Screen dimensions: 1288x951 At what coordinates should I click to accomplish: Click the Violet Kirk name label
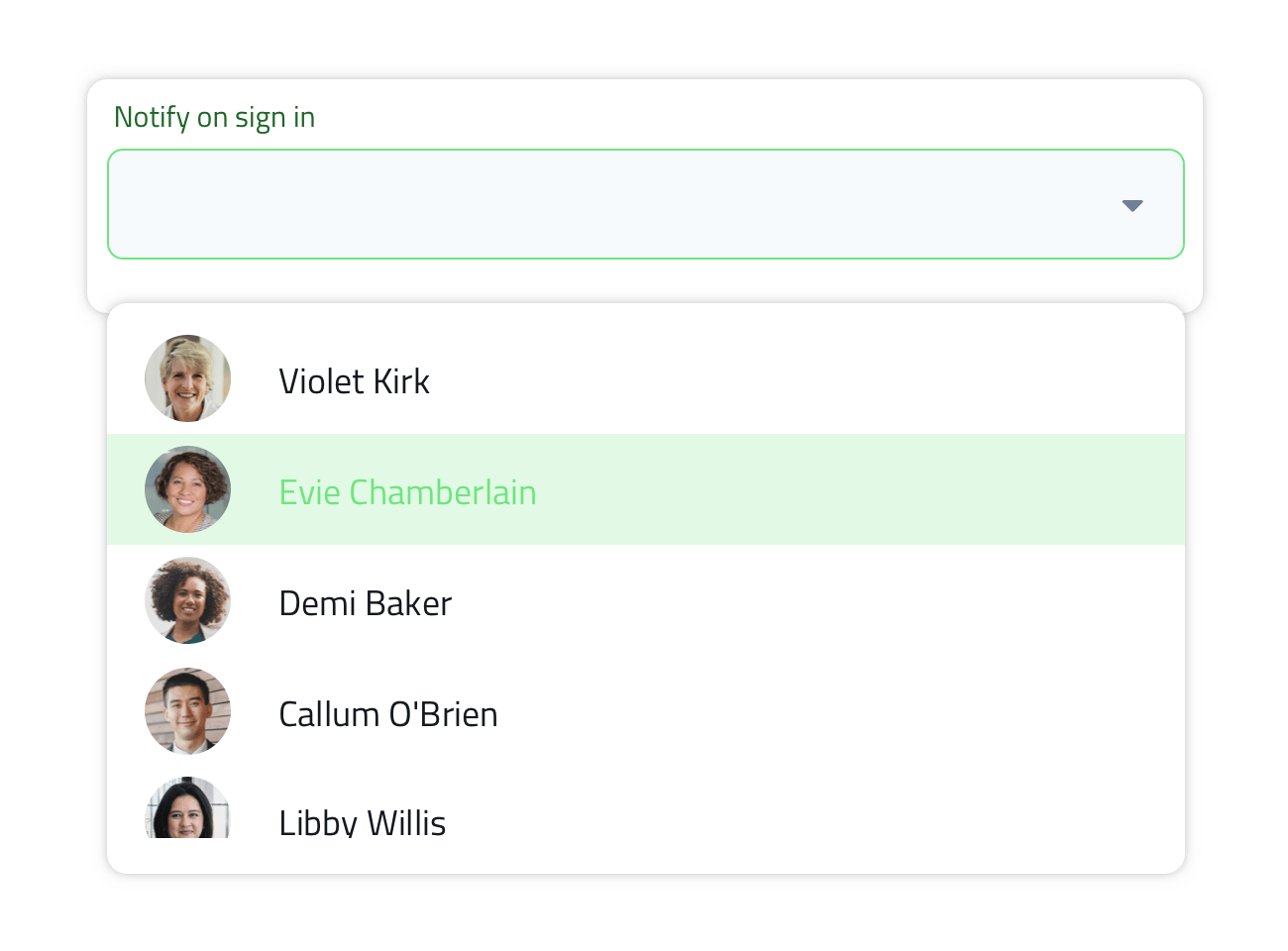[x=354, y=381]
